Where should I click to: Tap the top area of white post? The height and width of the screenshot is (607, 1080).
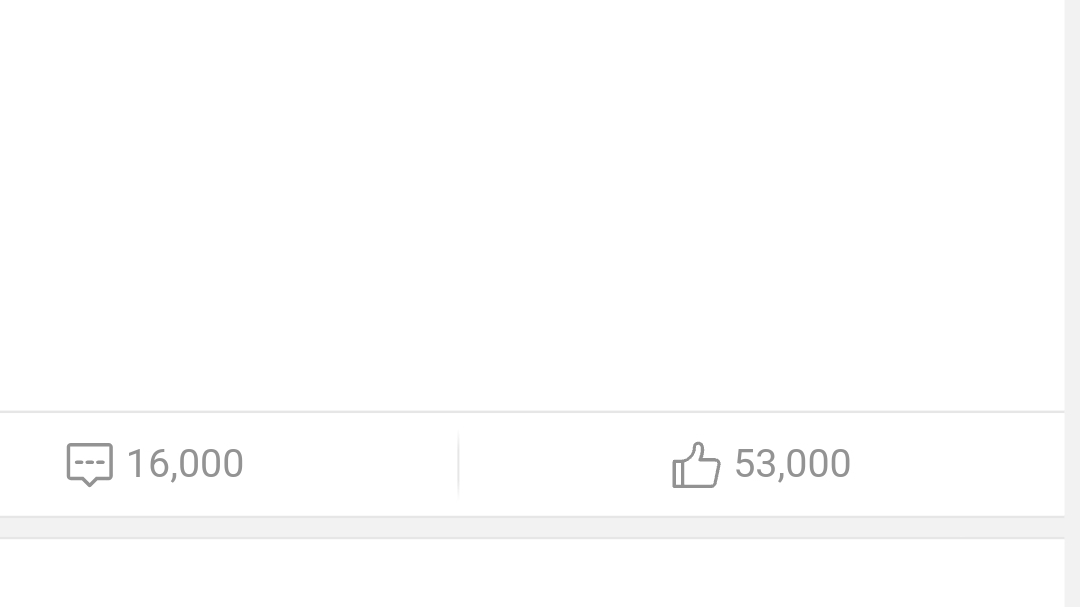point(530,40)
